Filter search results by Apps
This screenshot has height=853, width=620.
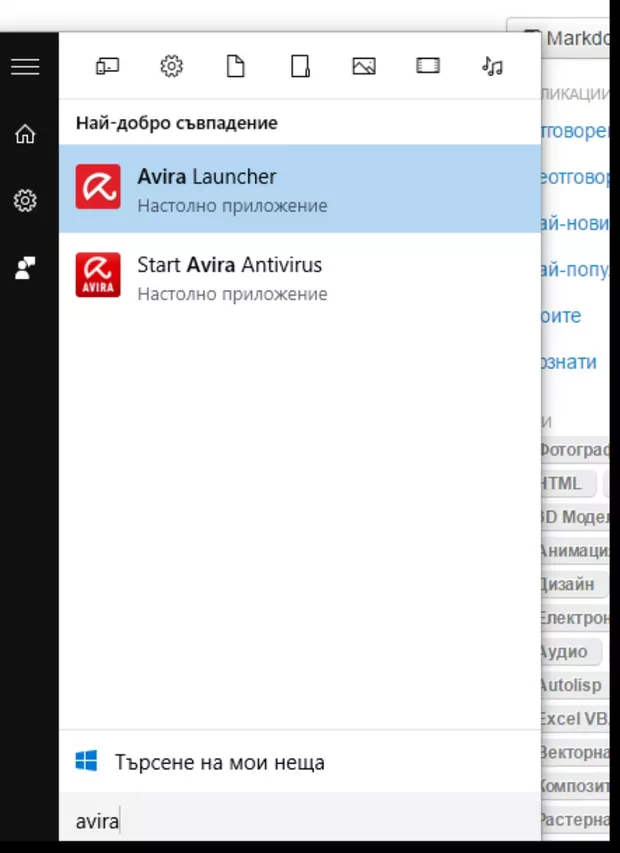pos(108,67)
